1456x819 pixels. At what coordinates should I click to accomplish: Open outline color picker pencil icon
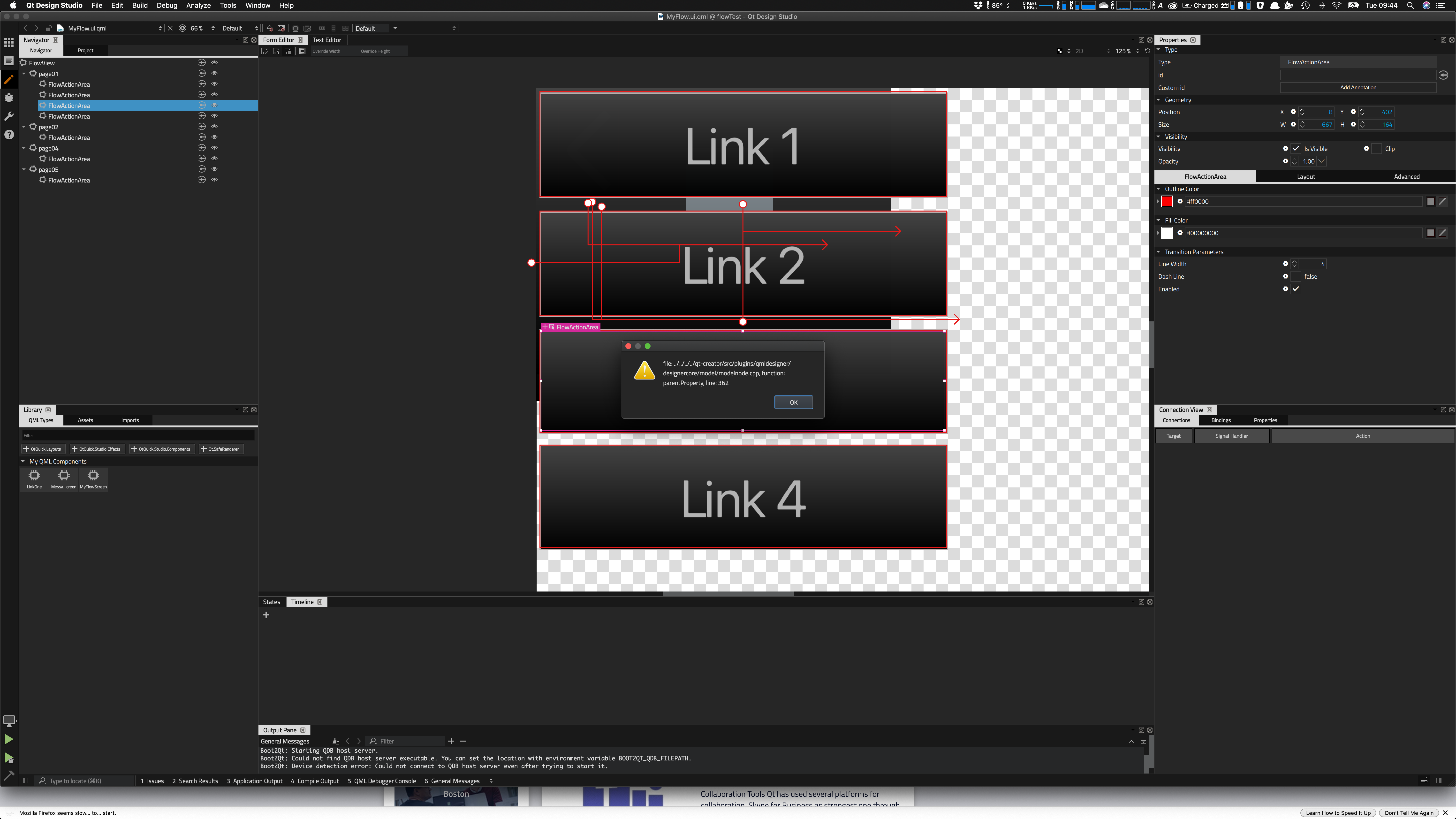(x=1443, y=201)
